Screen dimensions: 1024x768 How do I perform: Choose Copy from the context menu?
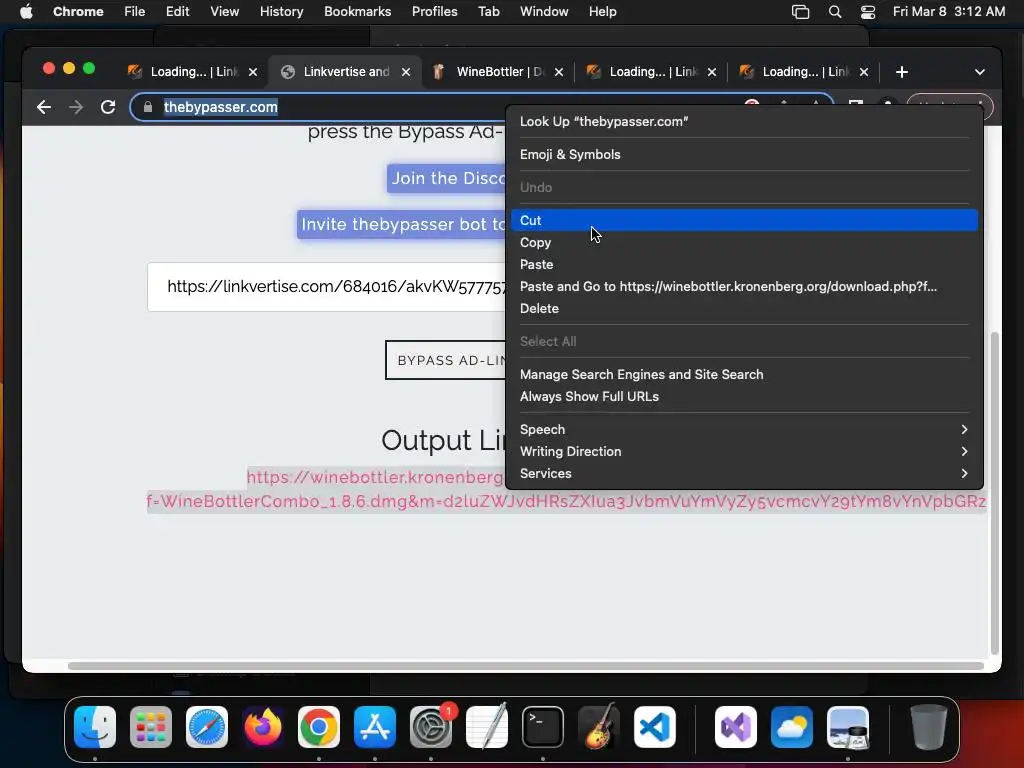coord(744,242)
